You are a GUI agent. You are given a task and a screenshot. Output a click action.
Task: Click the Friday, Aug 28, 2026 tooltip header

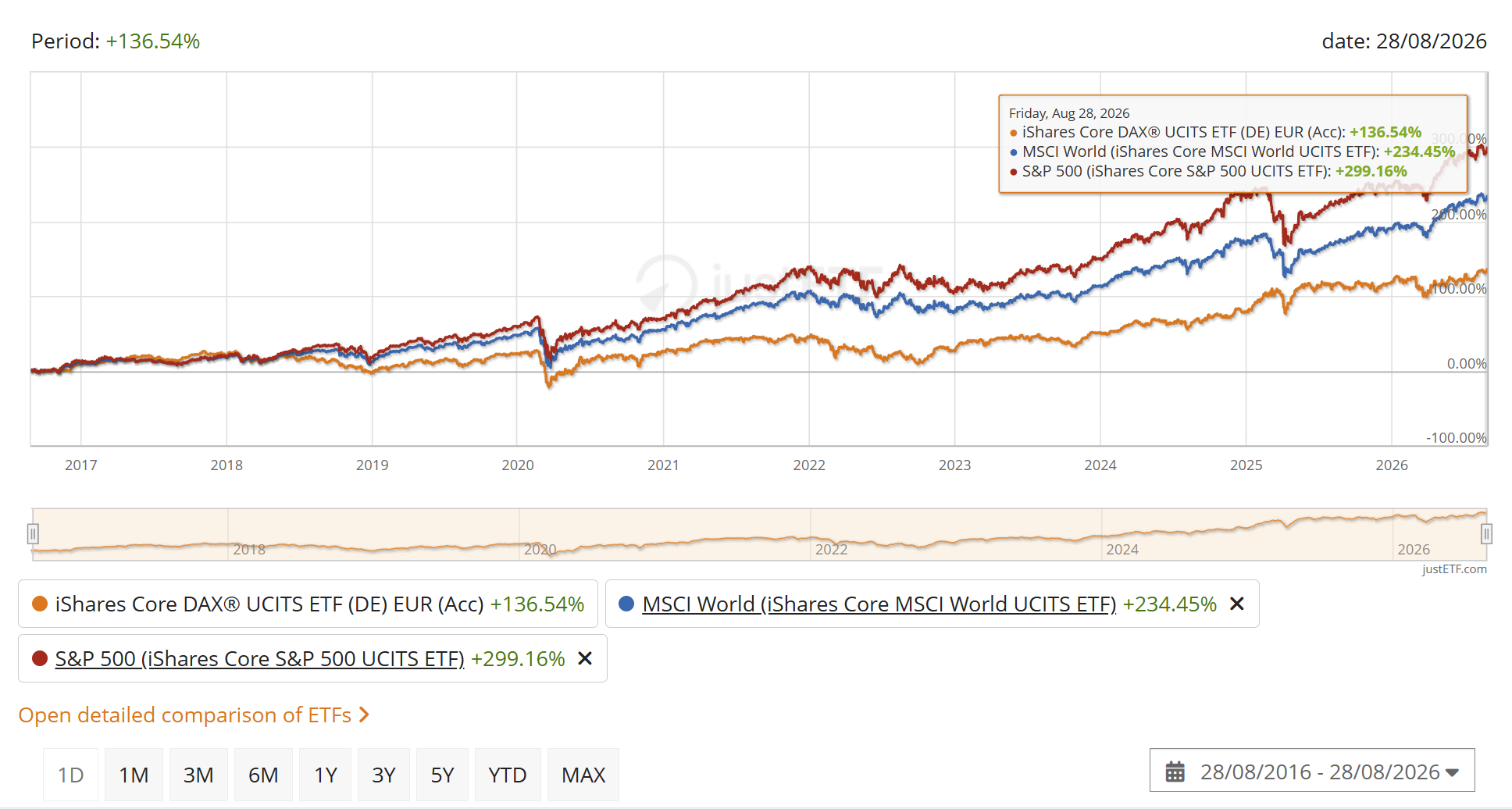tap(1069, 113)
